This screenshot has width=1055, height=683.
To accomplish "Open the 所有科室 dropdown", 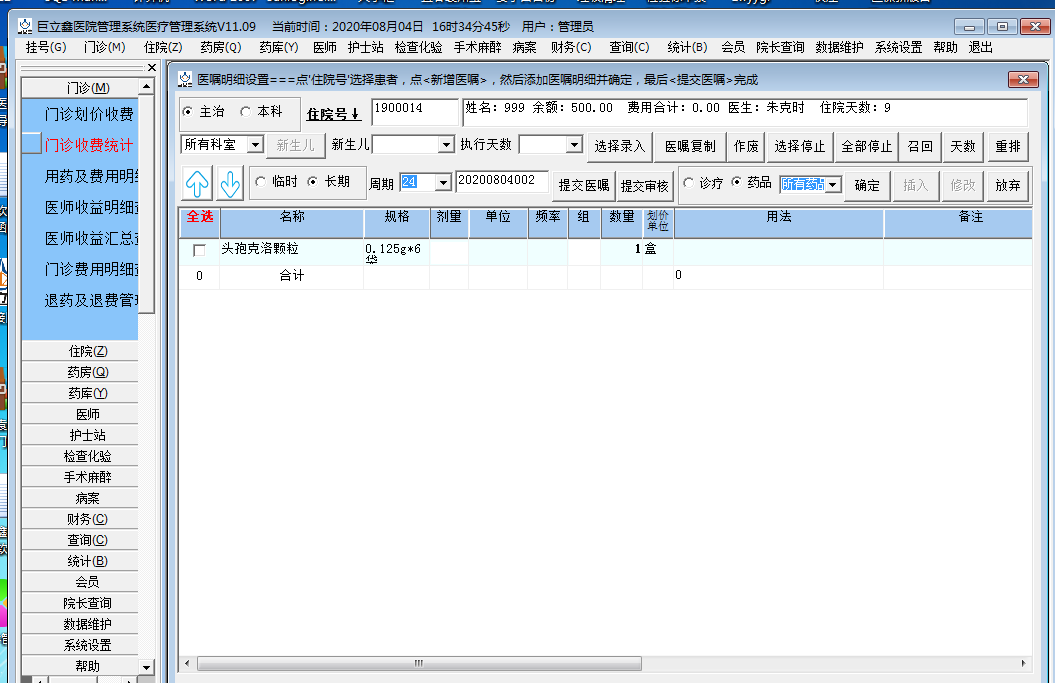I will [x=254, y=144].
